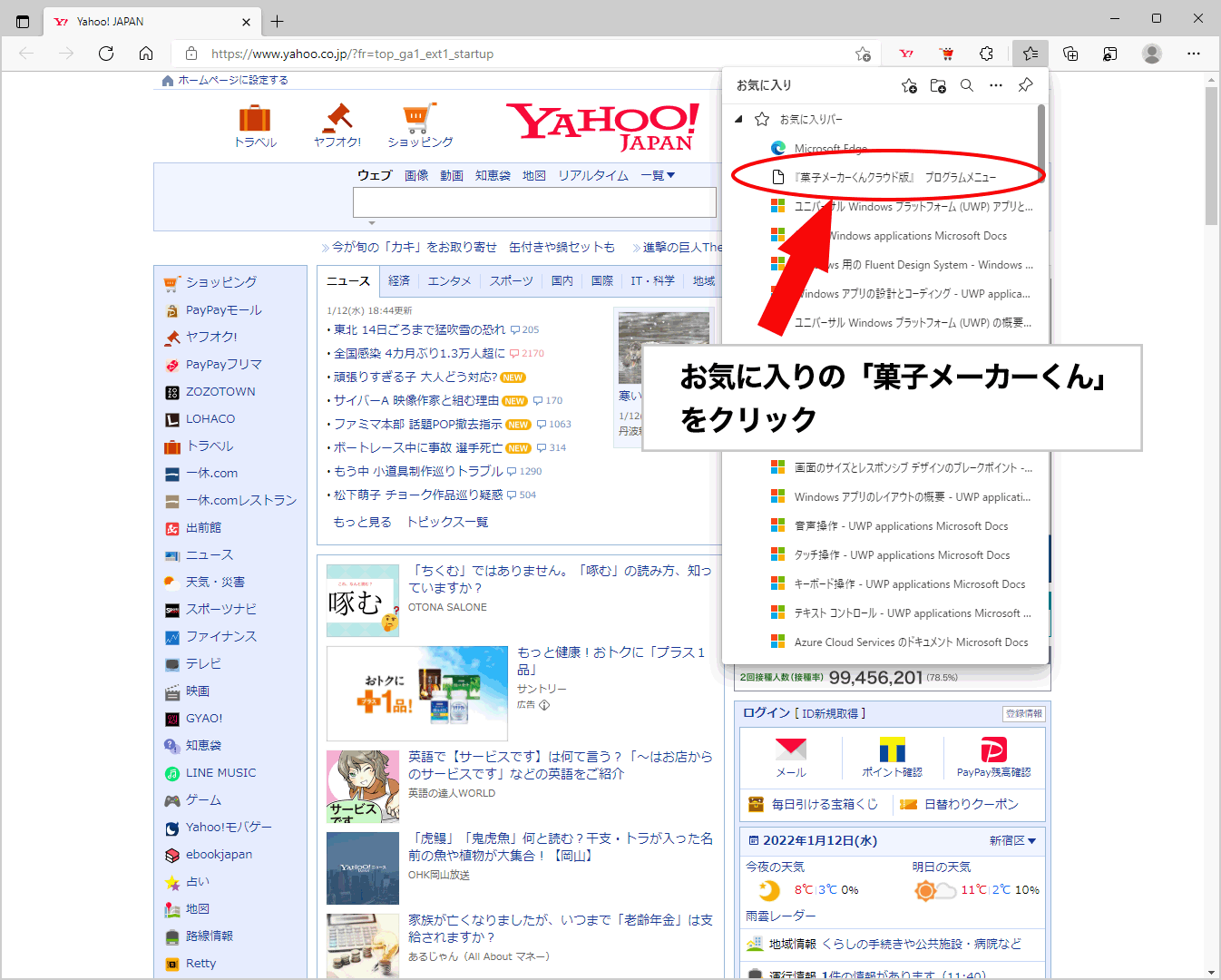Click the ID新規取得 link
Screen dimensions: 1221x980
pyautogui.click(x=830, y=713)
